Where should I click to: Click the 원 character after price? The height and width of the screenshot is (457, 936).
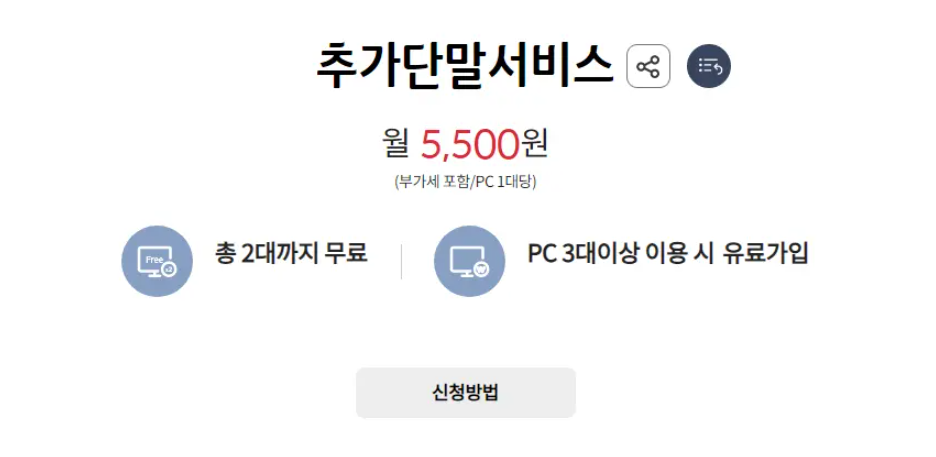(534, 145)
